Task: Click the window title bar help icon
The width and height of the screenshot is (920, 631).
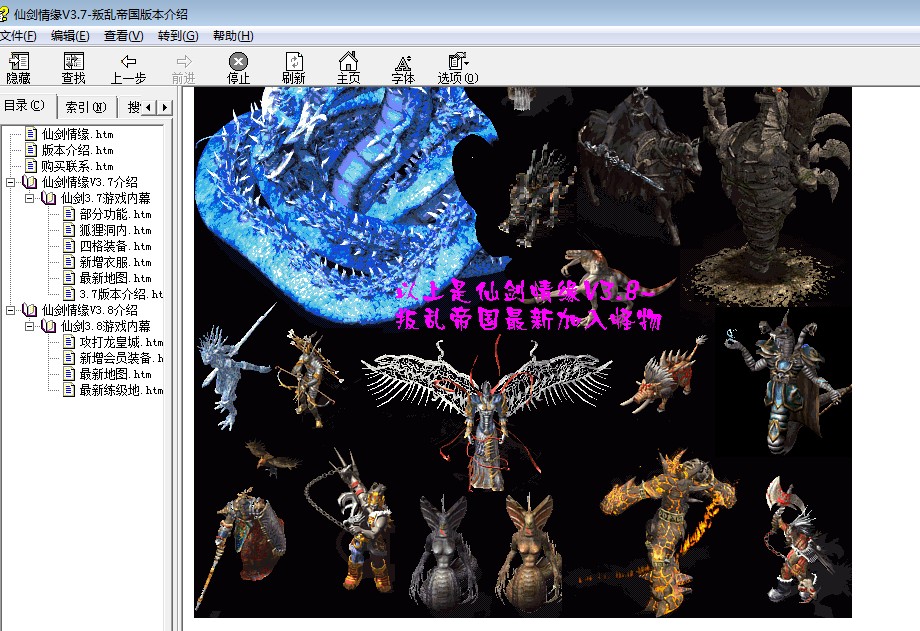Action: [4, 14]
